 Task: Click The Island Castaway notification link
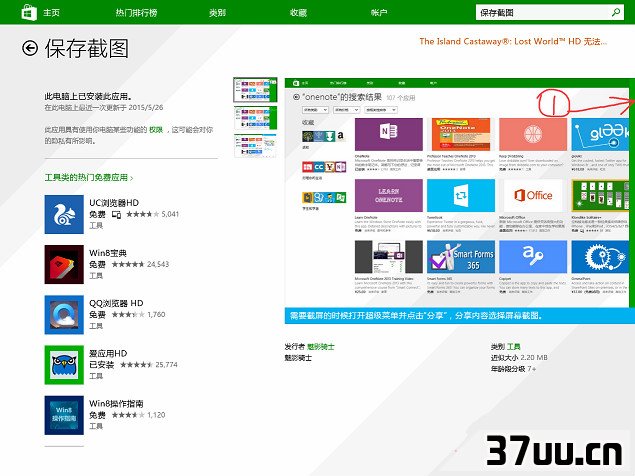(x=513, y=41)
